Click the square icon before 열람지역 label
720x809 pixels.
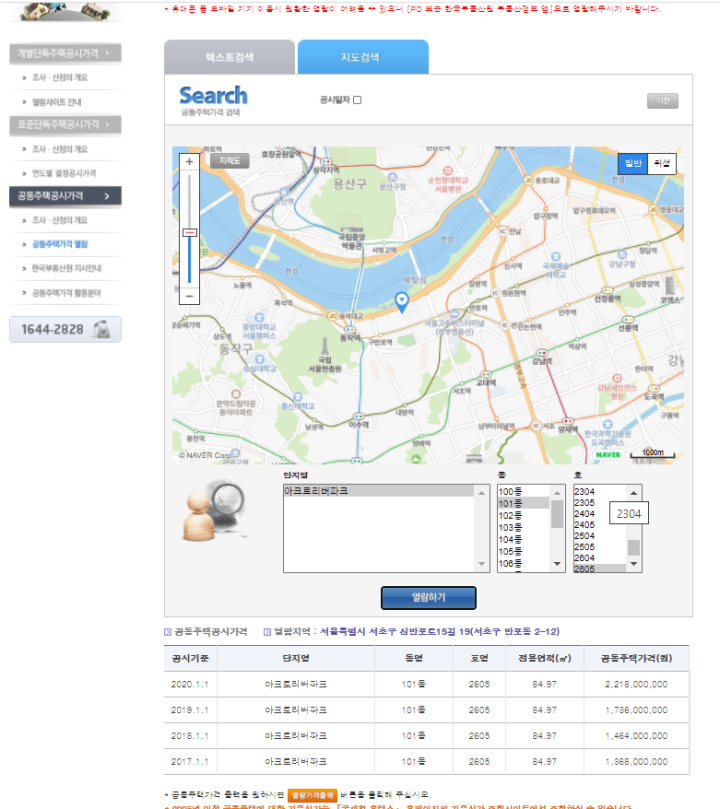point(267,632)
